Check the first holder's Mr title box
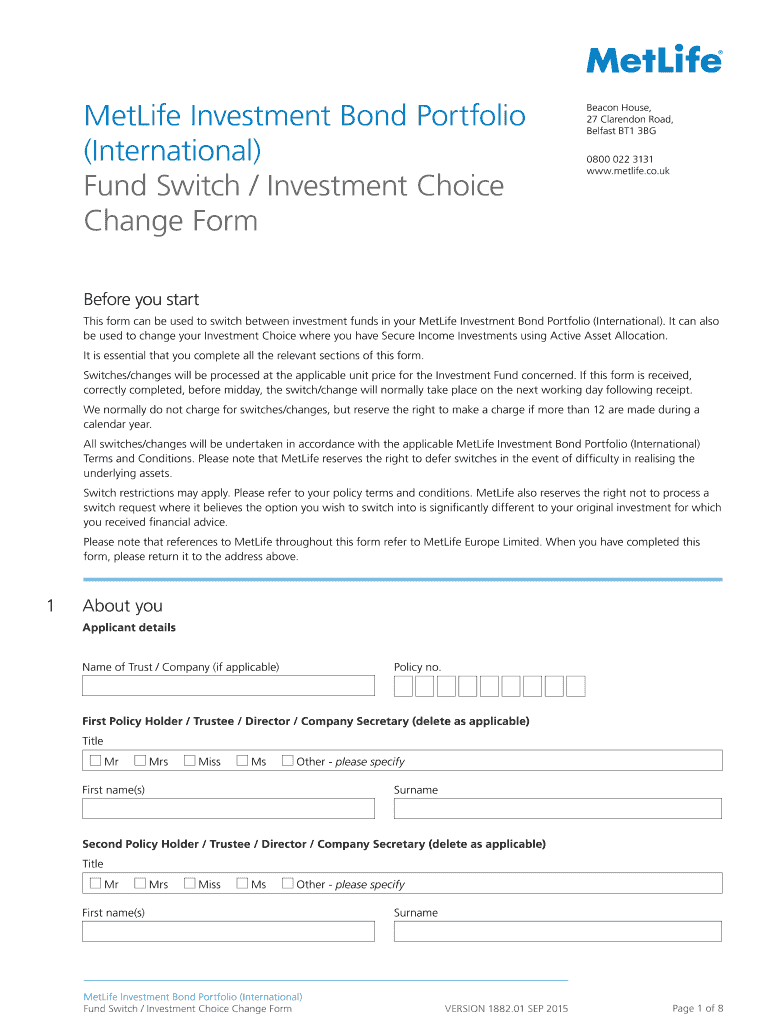This screenshot has height=1024, width=770. [x=95, y=761]
